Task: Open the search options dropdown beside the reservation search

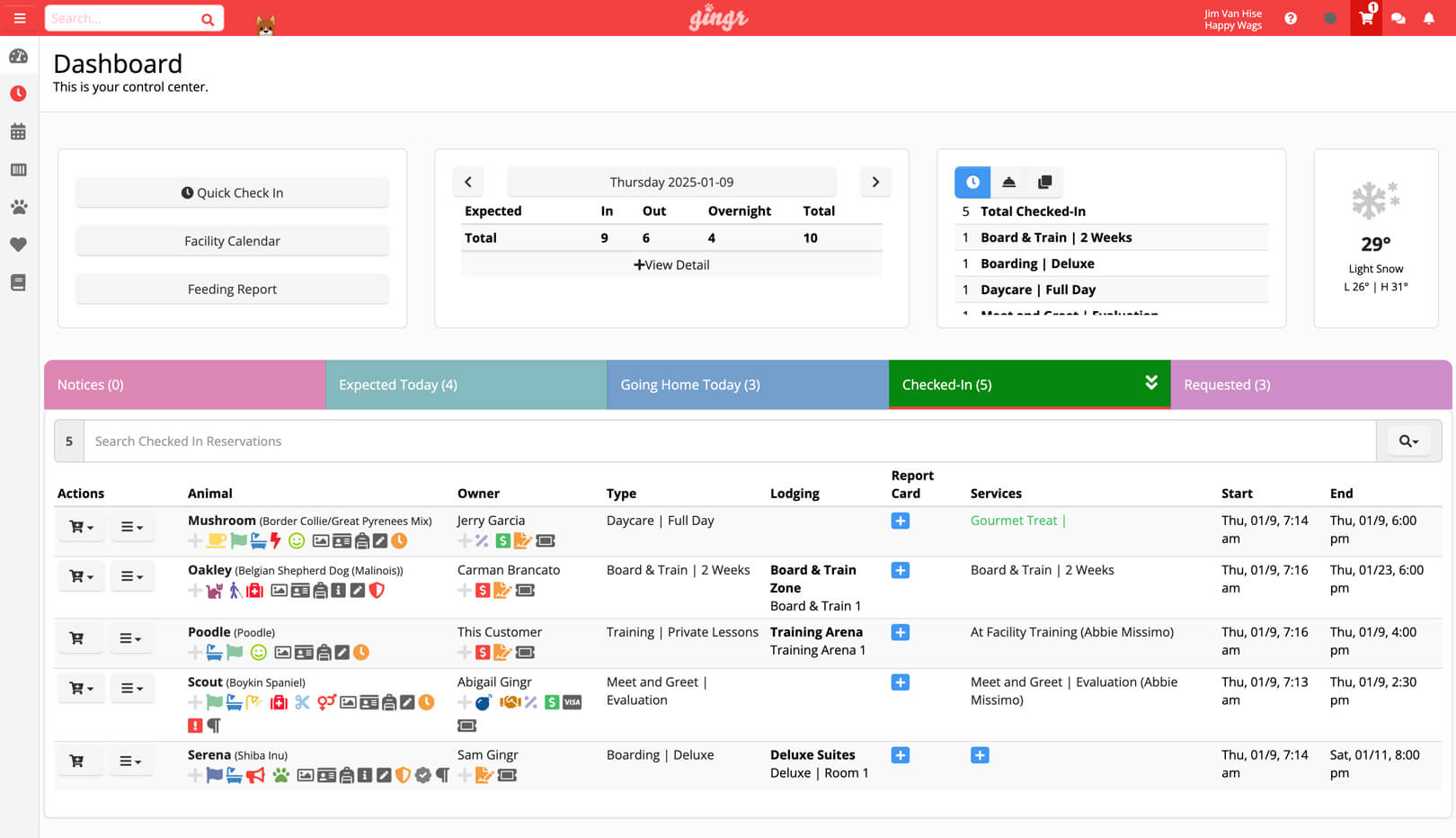Action: point(1408,441)
